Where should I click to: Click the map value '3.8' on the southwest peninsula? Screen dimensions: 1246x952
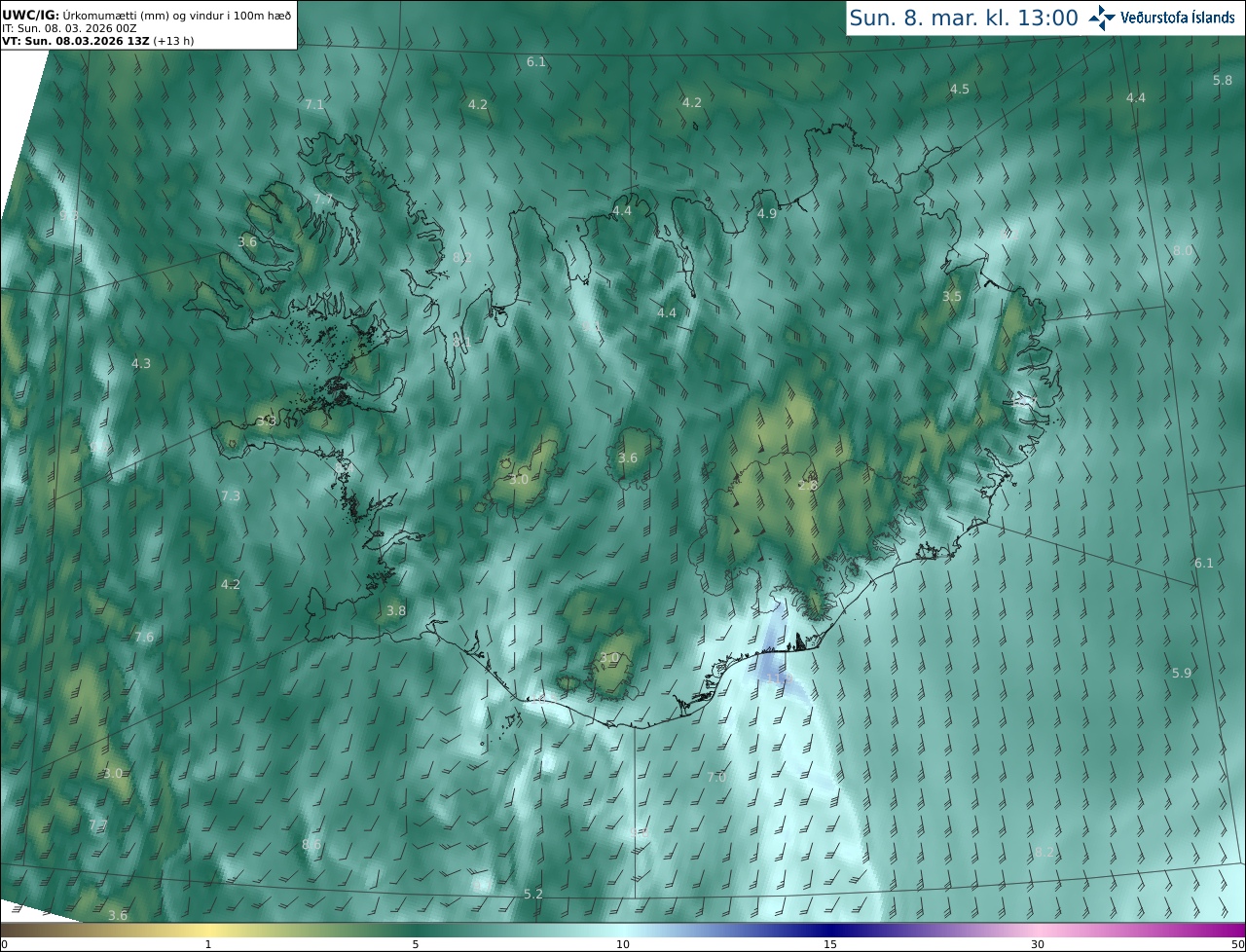tap(396, 610)
